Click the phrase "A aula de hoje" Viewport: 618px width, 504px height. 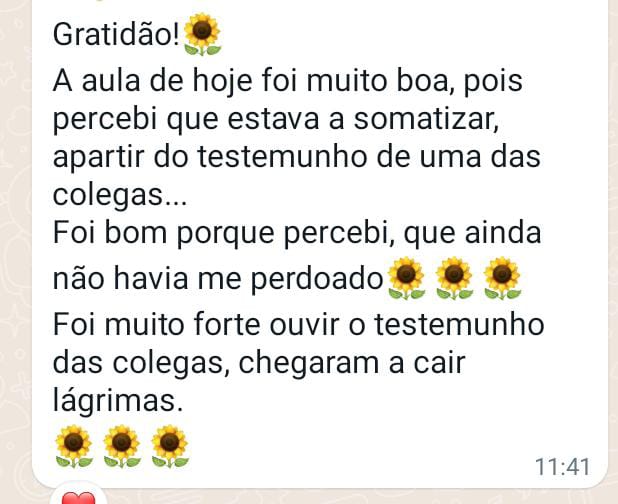pyautogui.click(x=153, y=82)
